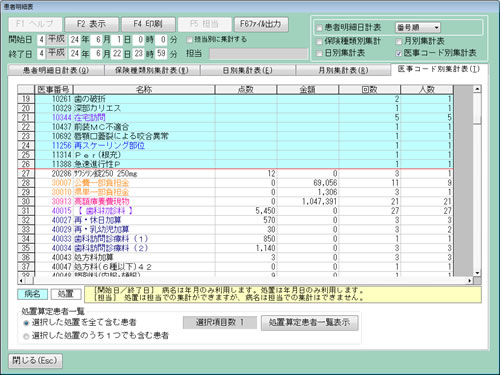Click the start date year field
The height and width of the screenshot is (375, 500).
pyautogui.click(x=75, y=40)
